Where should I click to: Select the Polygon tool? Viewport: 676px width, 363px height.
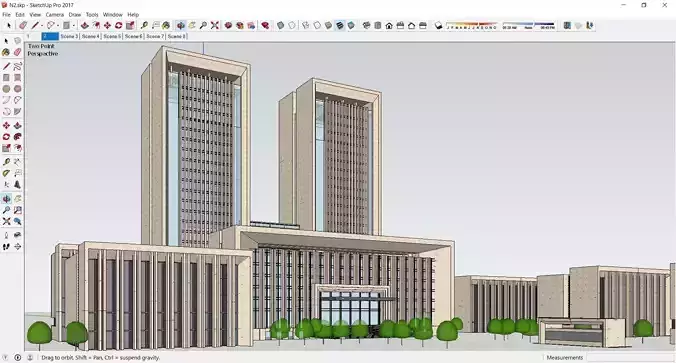18,89
